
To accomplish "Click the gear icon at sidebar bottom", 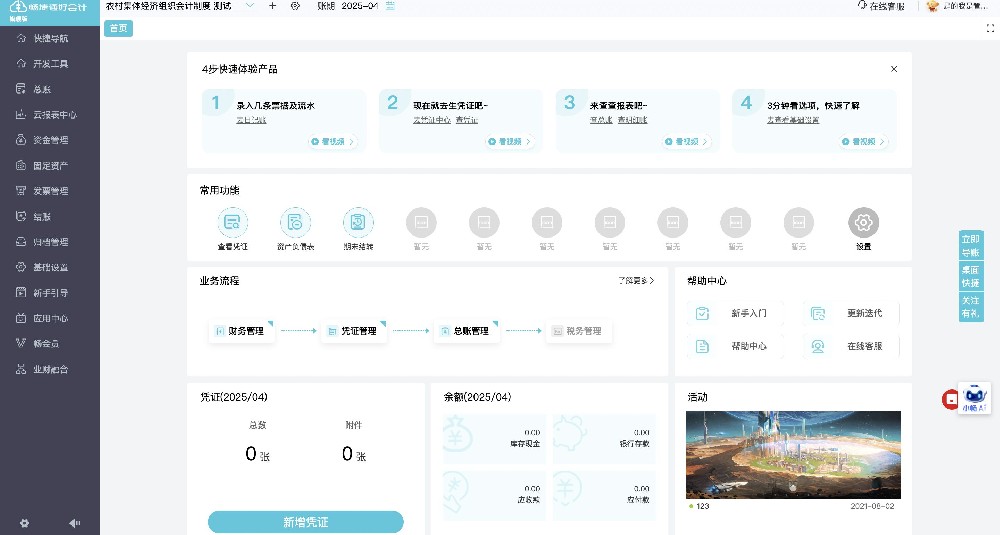I will 25,522.
